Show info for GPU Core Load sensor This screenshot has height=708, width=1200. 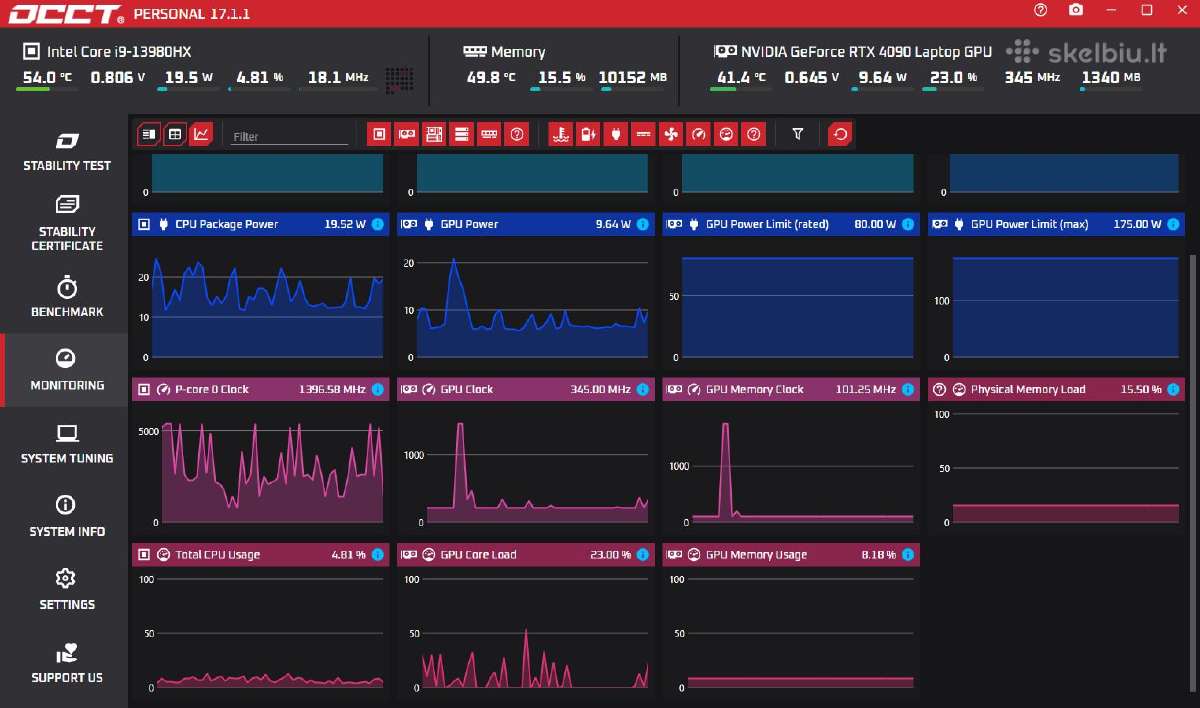click(x=642, y=554)
